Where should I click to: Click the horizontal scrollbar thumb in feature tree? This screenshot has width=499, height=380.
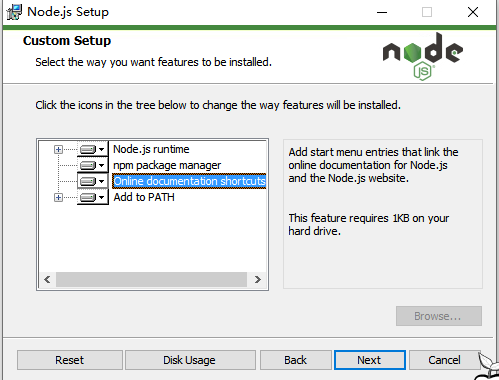[x=151, y=279]
